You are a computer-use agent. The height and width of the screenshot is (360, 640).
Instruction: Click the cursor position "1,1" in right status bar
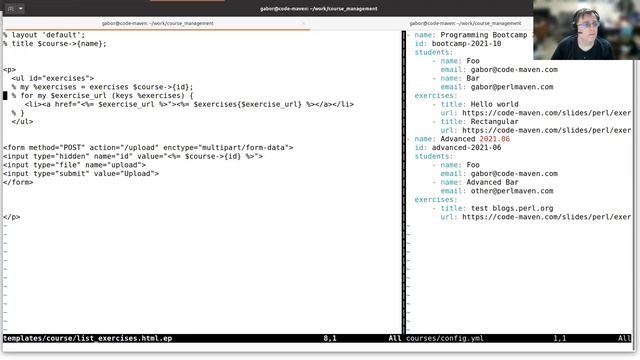point(560,338)
